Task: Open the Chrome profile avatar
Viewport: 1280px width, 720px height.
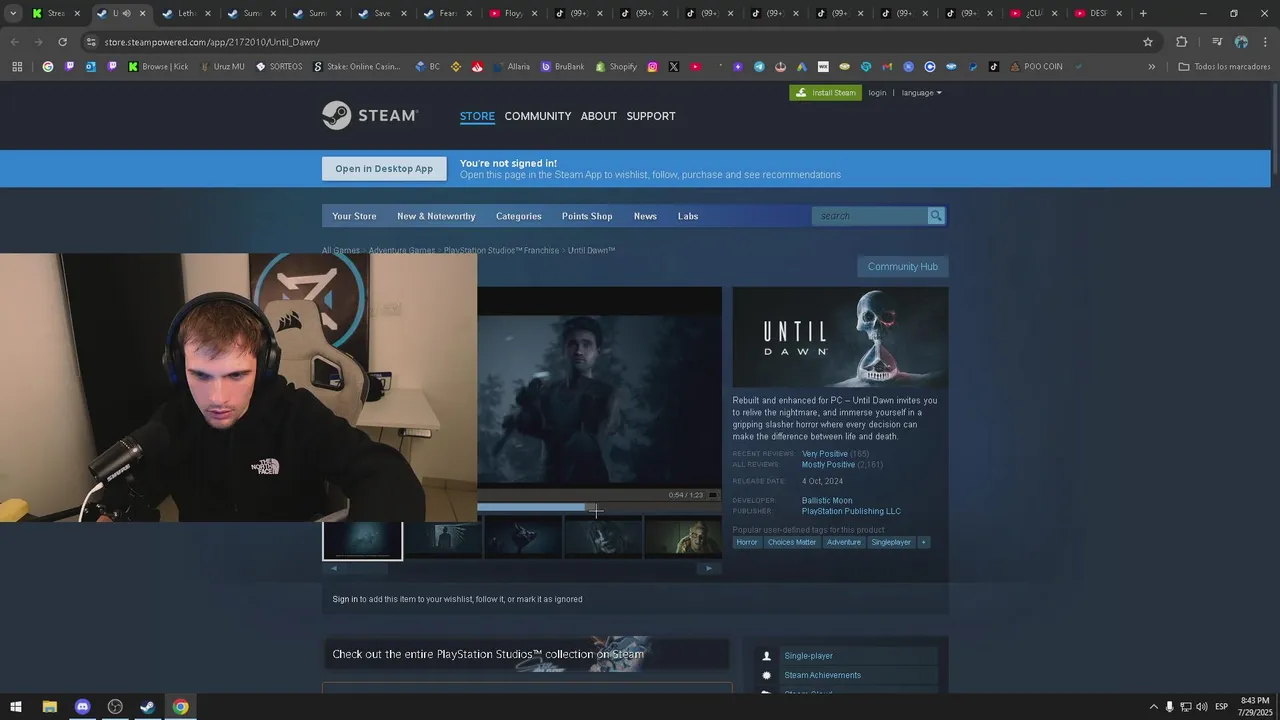Action: [1241, 42]
